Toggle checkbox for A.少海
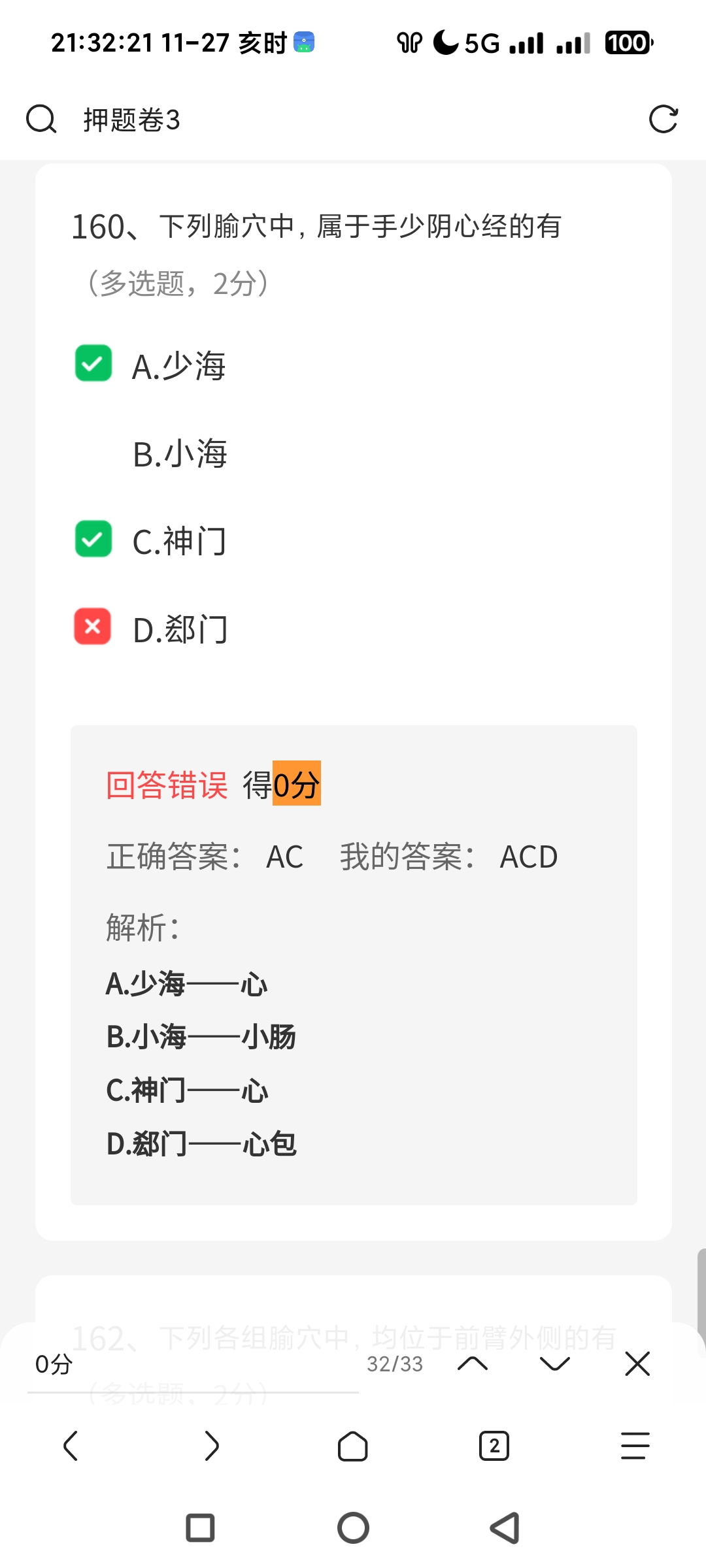This screenshot has height=1568, width=706. tap(93, 363)
